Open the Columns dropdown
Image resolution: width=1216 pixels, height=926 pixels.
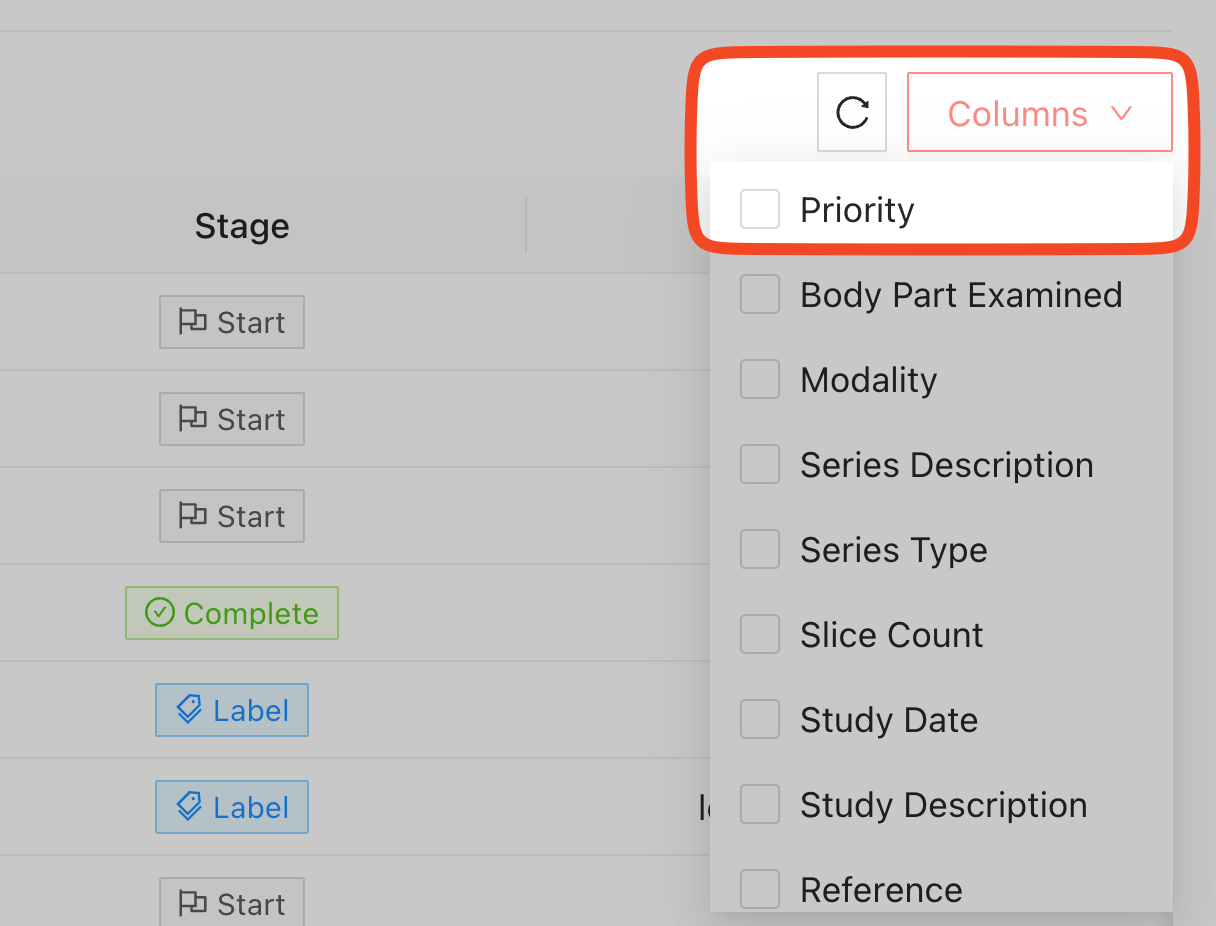coord(1039,113)
